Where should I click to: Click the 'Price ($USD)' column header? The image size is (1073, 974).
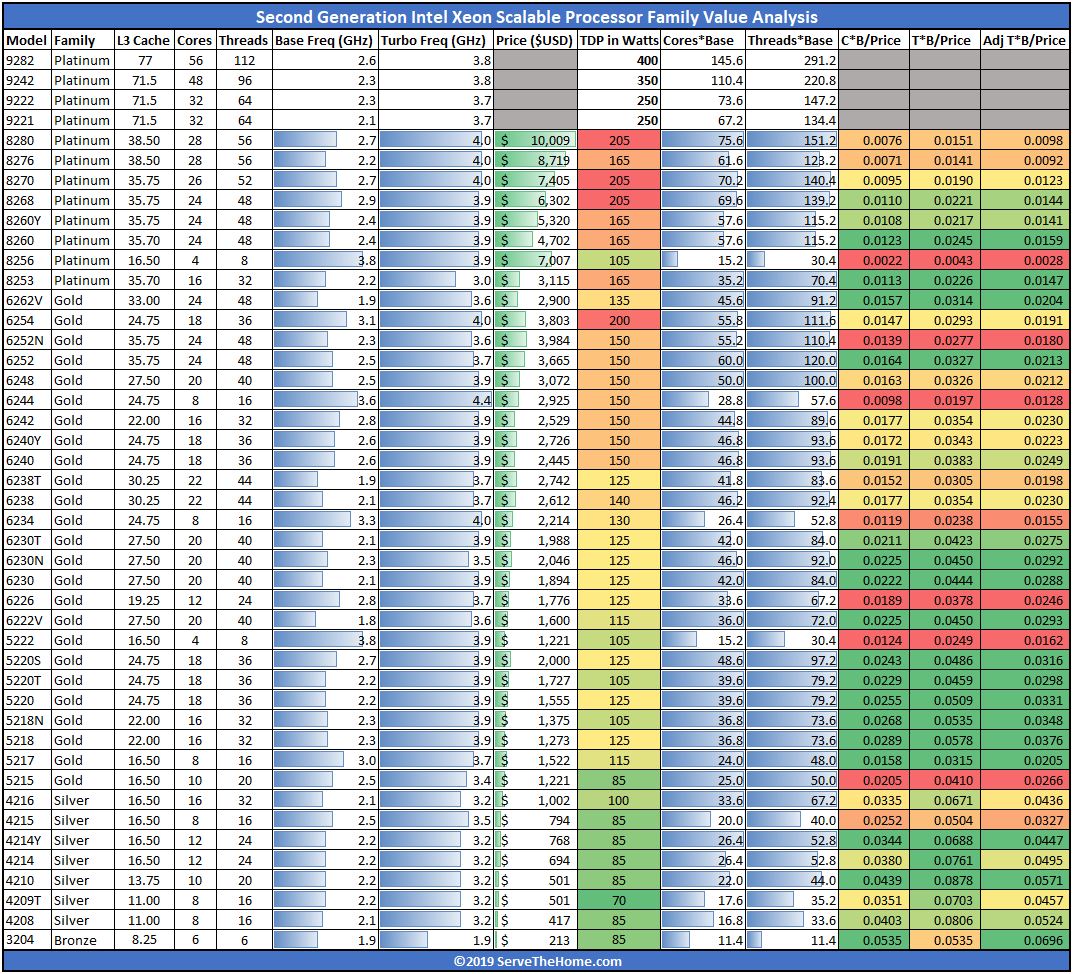(x=534, y=40)
